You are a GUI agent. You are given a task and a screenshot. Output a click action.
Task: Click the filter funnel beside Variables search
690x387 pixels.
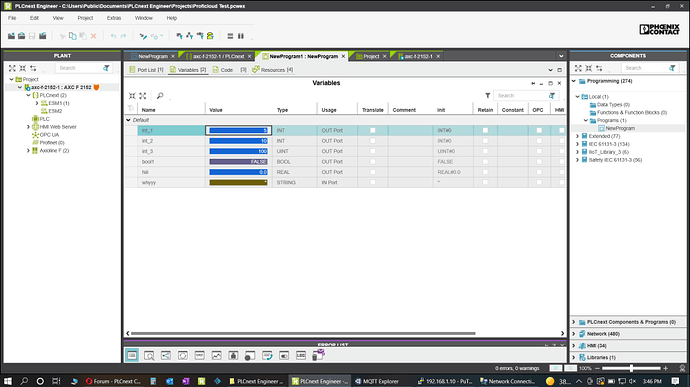[x=488, y=96]
